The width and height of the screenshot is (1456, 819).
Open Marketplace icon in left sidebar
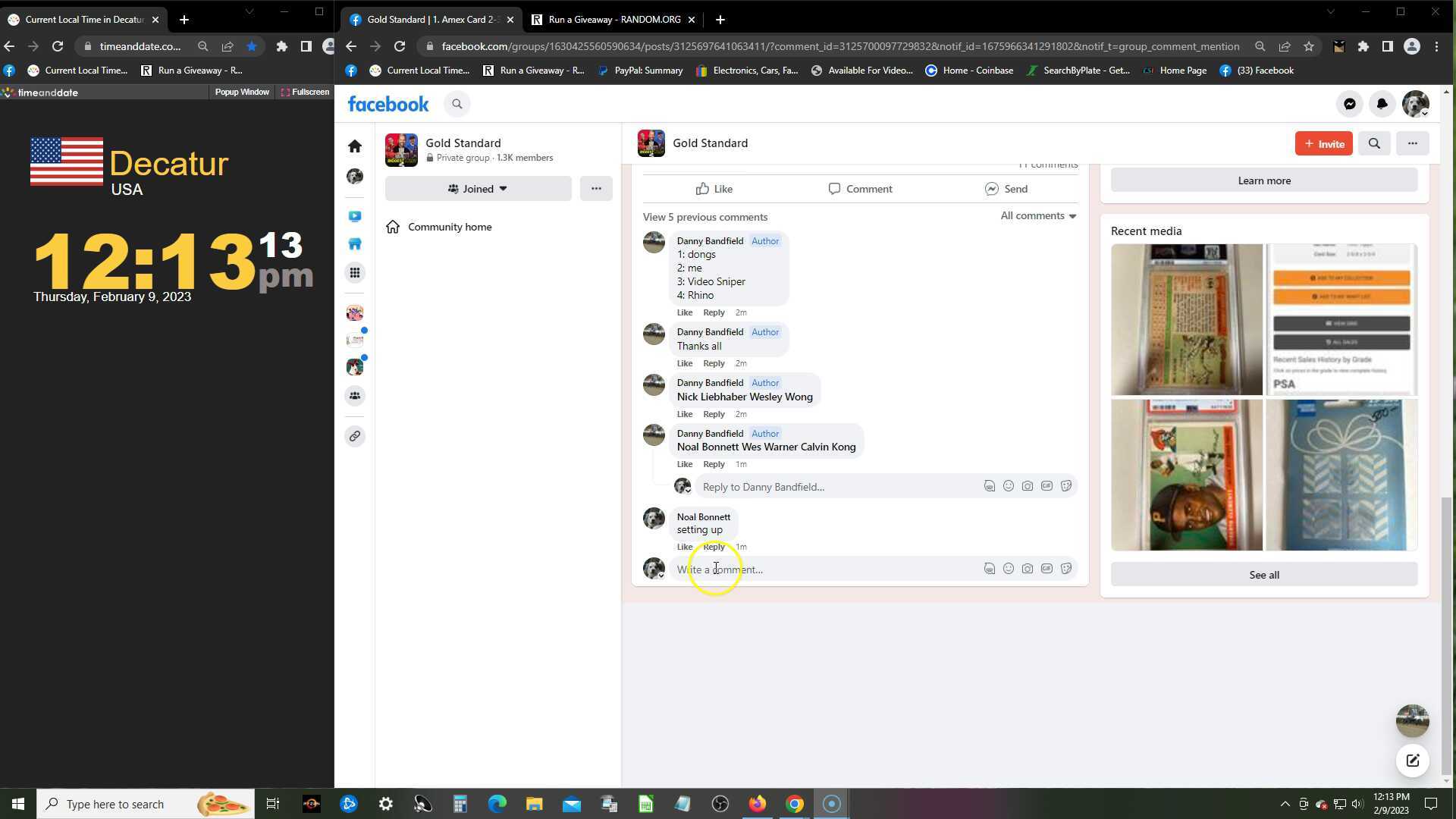point(355,244)
